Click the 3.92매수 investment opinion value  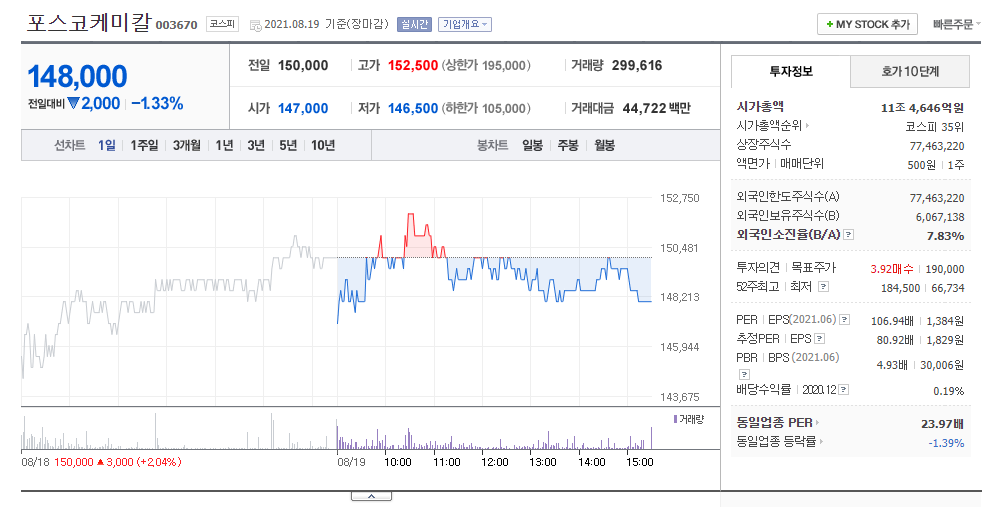[892, 269]
